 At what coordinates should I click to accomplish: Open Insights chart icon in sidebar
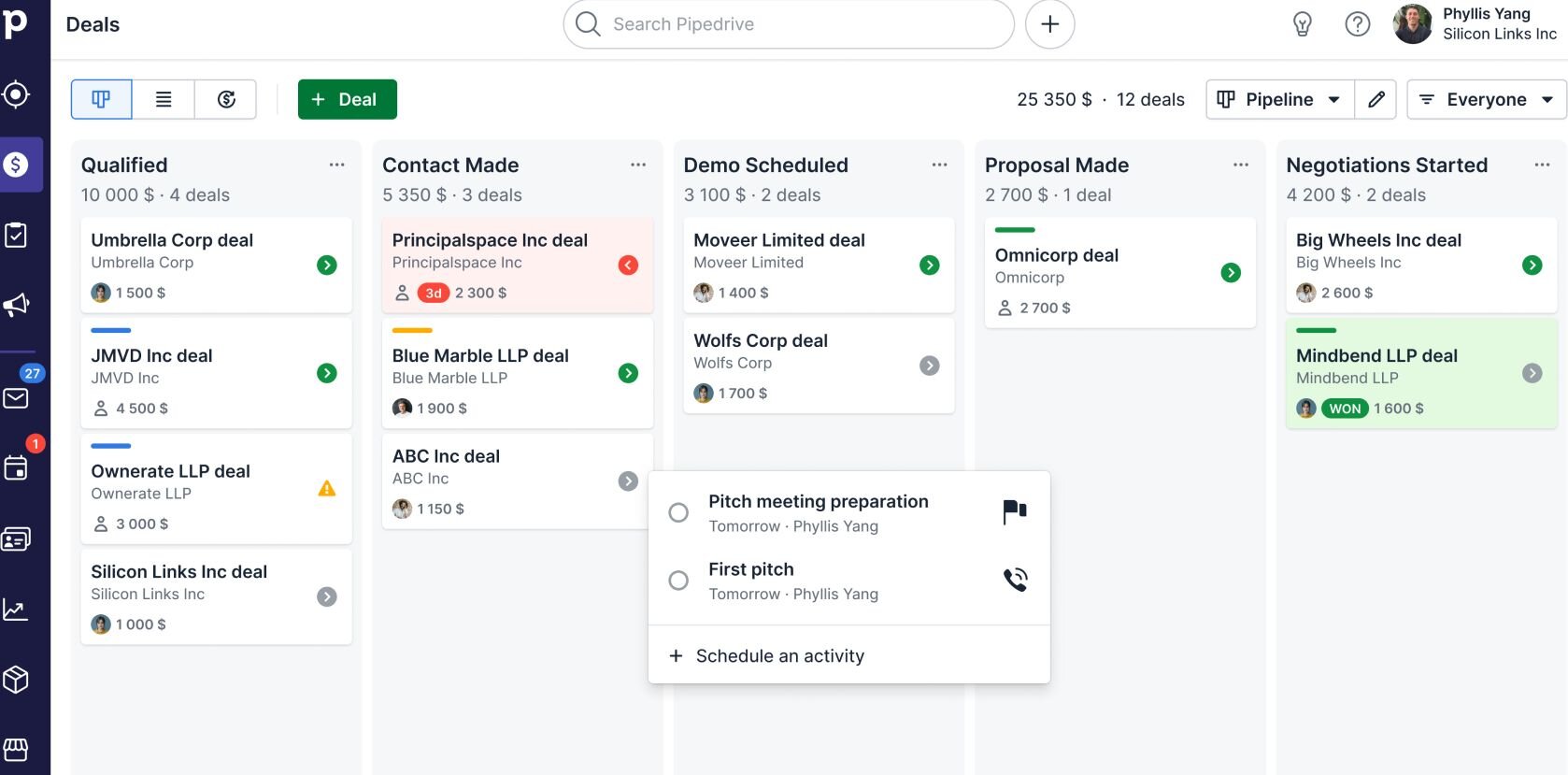(x=16, y=610)
